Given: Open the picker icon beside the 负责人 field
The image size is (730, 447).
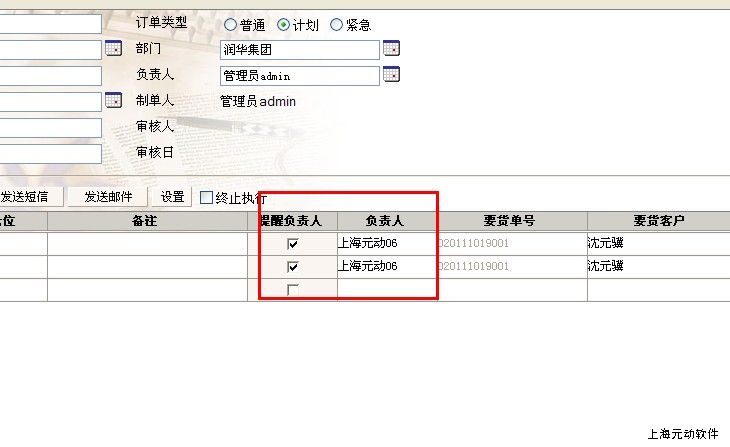Looking at the screenshot, I should tap(391, 74).
